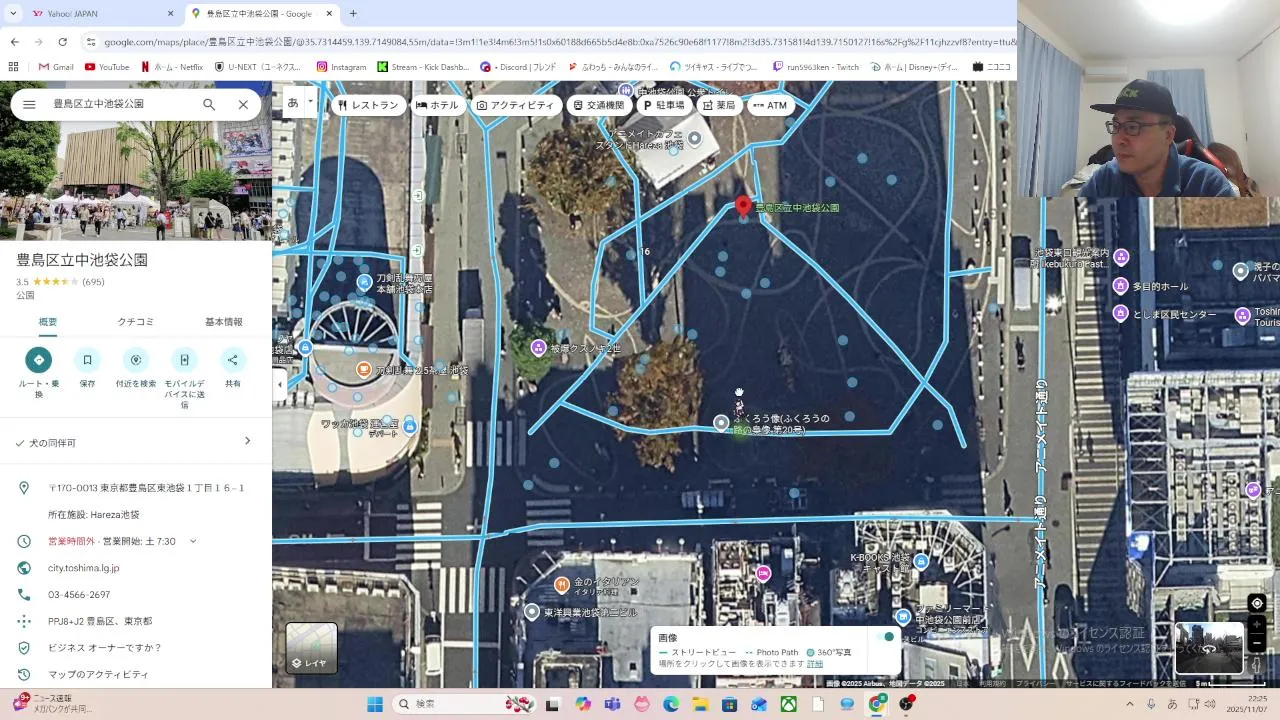The height and width of the screenshot is (720, 1280).
Task: Switch to the 基本情報 tab
Action: pyautogui.click(x=224, y=322)
